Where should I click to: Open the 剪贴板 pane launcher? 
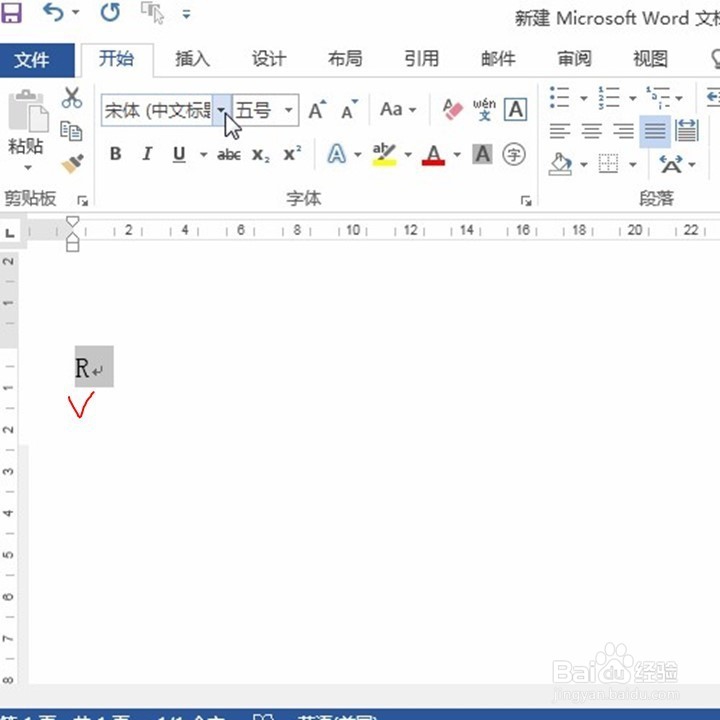(x=83, y=201)
